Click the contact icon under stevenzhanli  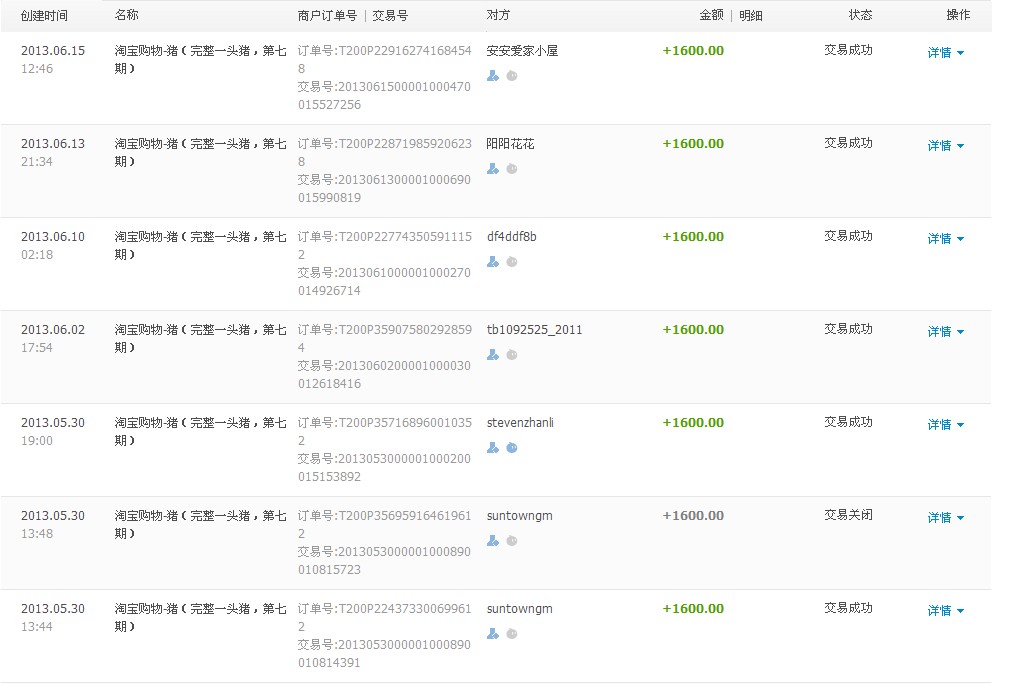[492, 448]
